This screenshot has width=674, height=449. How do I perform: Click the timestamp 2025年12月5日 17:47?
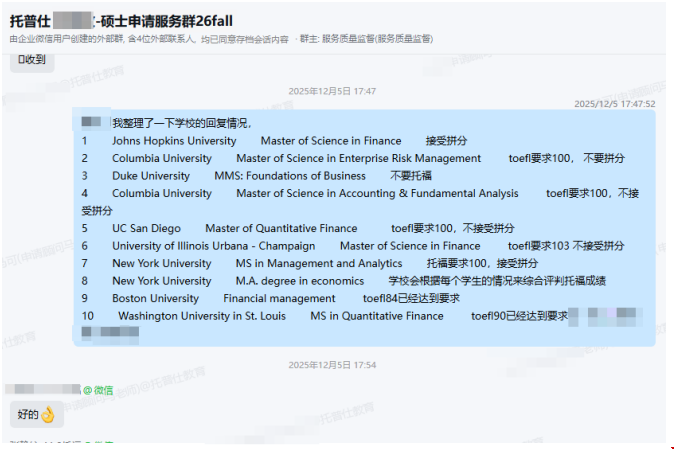332,91
